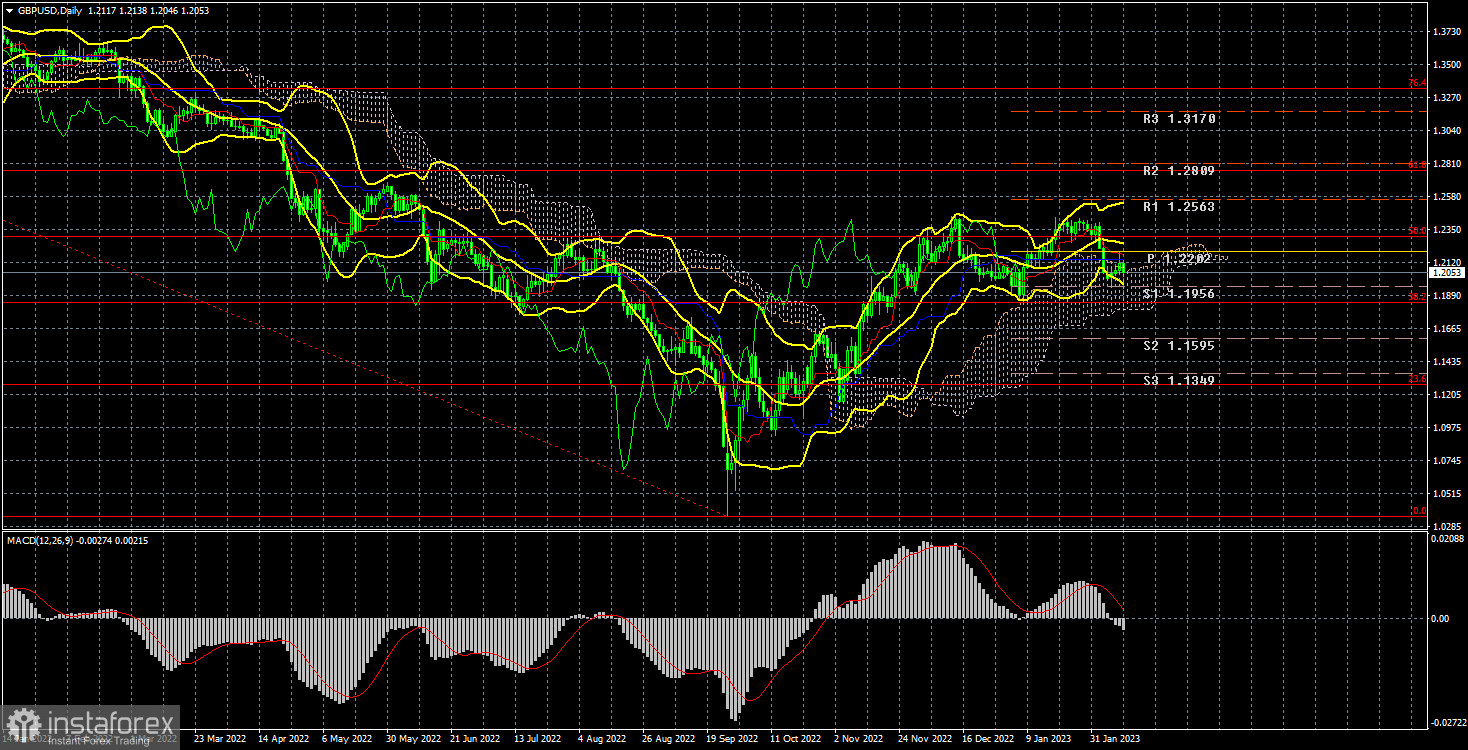Click the 1.0285 price on the scale
The width and height of the screenshot is (1468, 750).
click(1446, 526)
